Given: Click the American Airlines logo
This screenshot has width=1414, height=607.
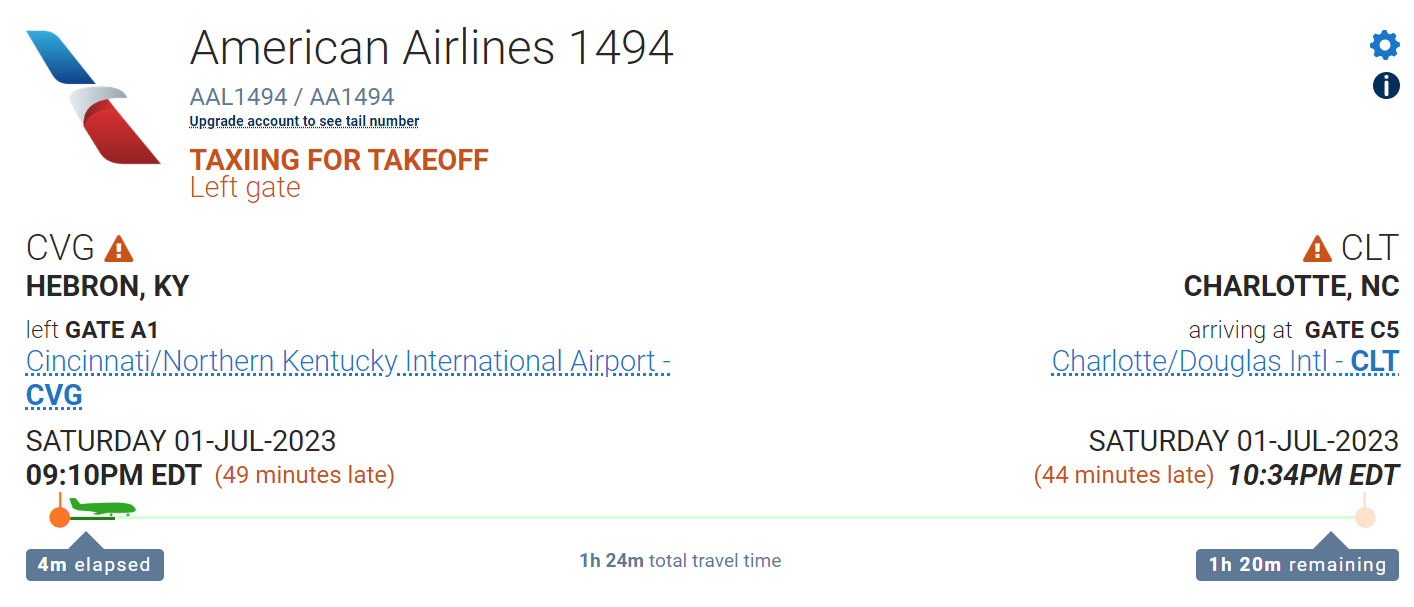Looking at the screenshot, I should 93,97.
